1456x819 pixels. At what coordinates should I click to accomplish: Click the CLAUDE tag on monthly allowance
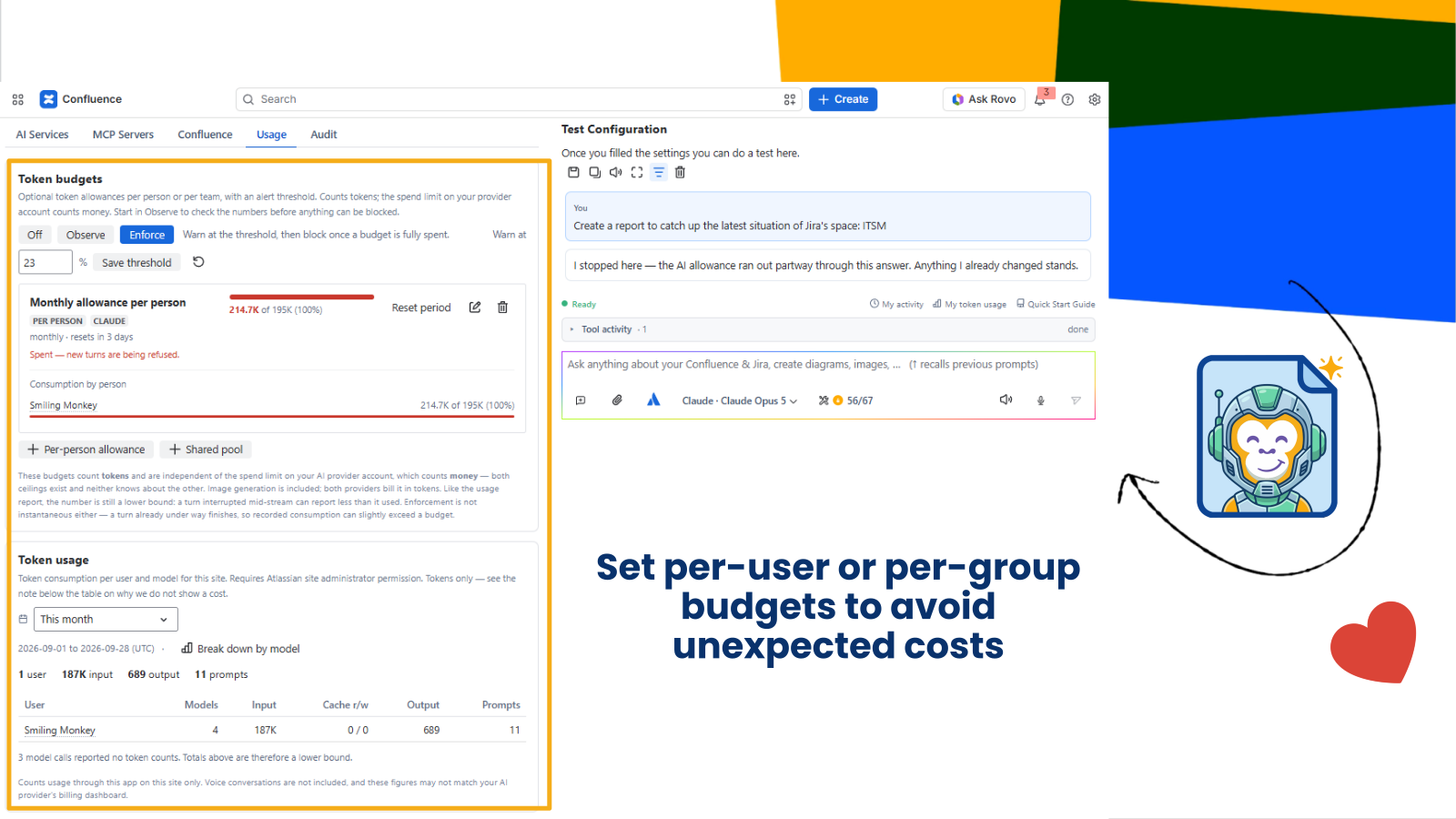click(x=109, y=321)
